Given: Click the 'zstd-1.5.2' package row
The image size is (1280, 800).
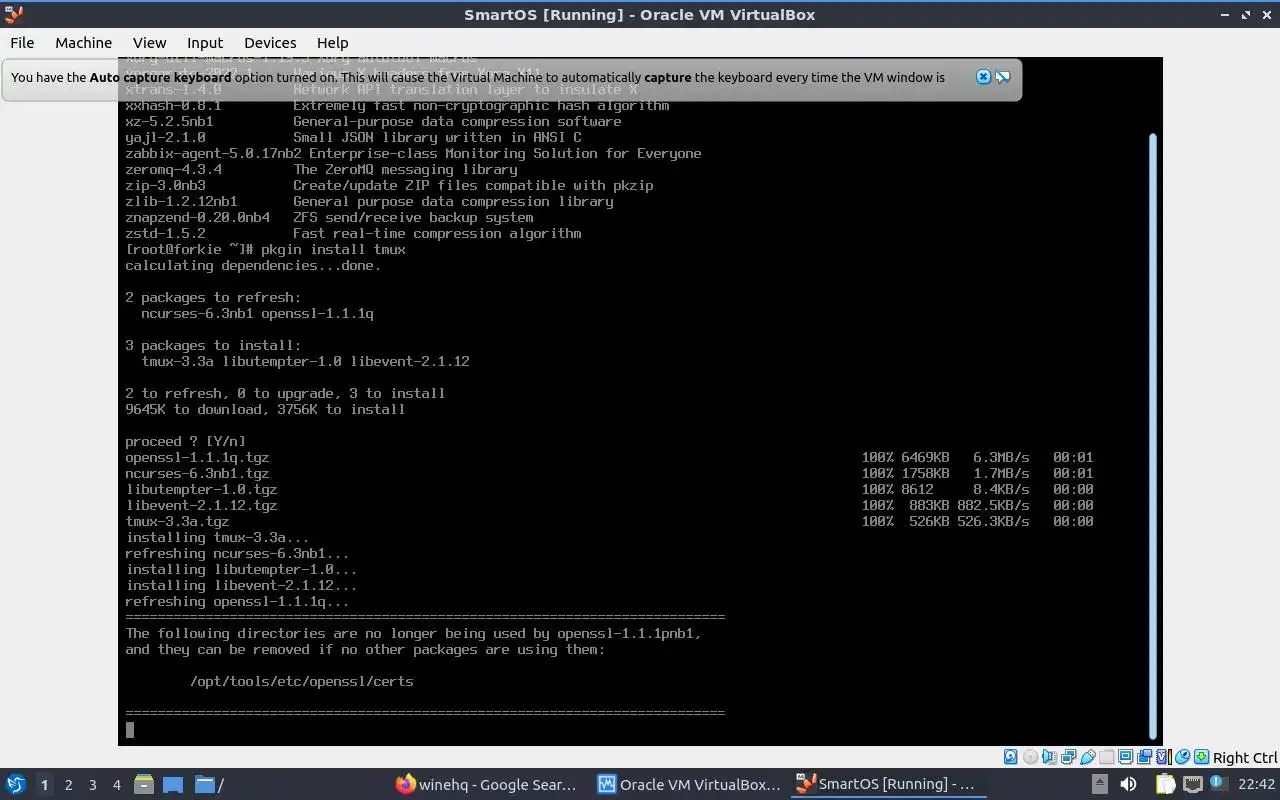Looking at the screenshot, I should point(353,233).
